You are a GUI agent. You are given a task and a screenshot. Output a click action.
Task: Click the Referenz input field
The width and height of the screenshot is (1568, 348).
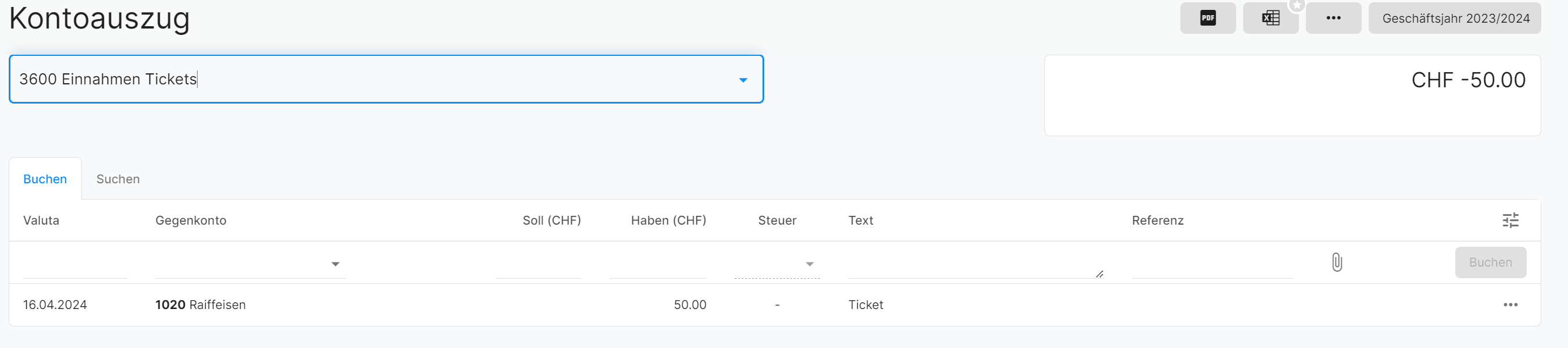click(1211, 265)
